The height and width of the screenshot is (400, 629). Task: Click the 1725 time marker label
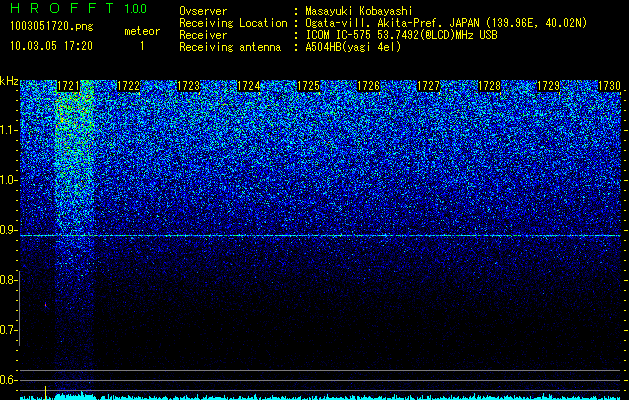pyautogui.click(x=308, y=86)
